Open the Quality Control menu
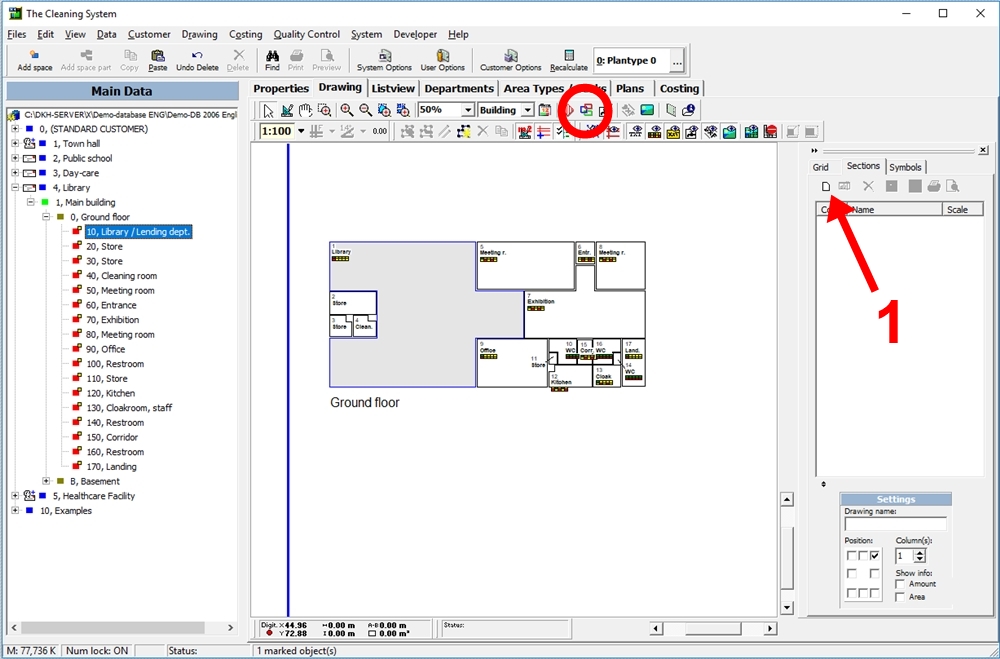The height and width of the screenshot is (659, 1000). 307,34
